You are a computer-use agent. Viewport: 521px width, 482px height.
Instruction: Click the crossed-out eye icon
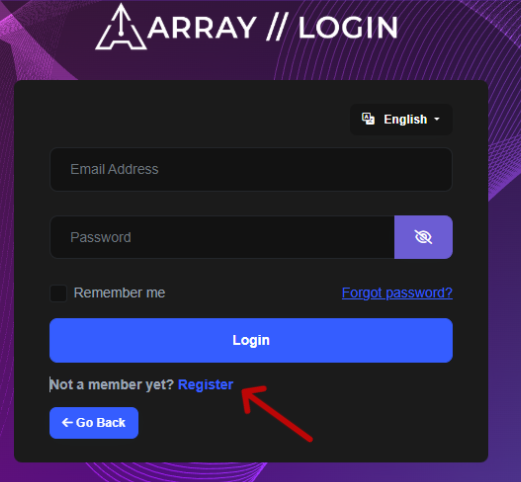coord(423,237)
